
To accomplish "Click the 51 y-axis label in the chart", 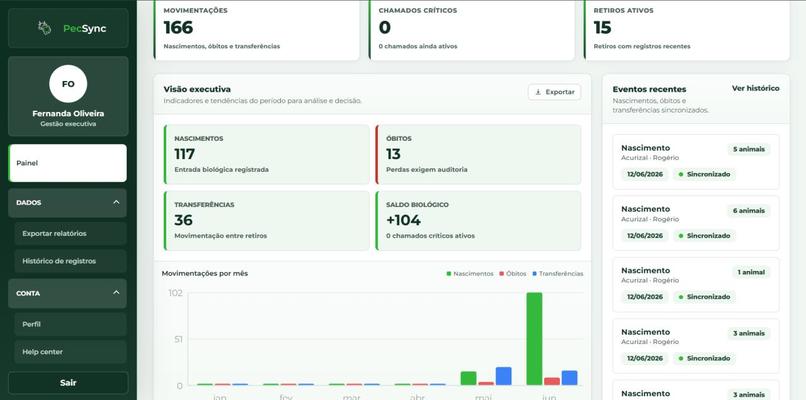I will point(177,339).
